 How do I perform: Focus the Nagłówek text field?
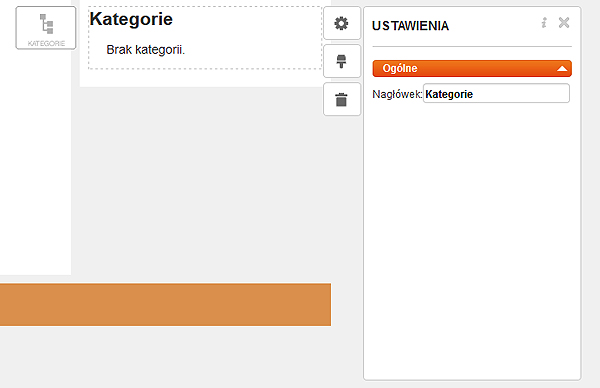(x=496, y=94)
